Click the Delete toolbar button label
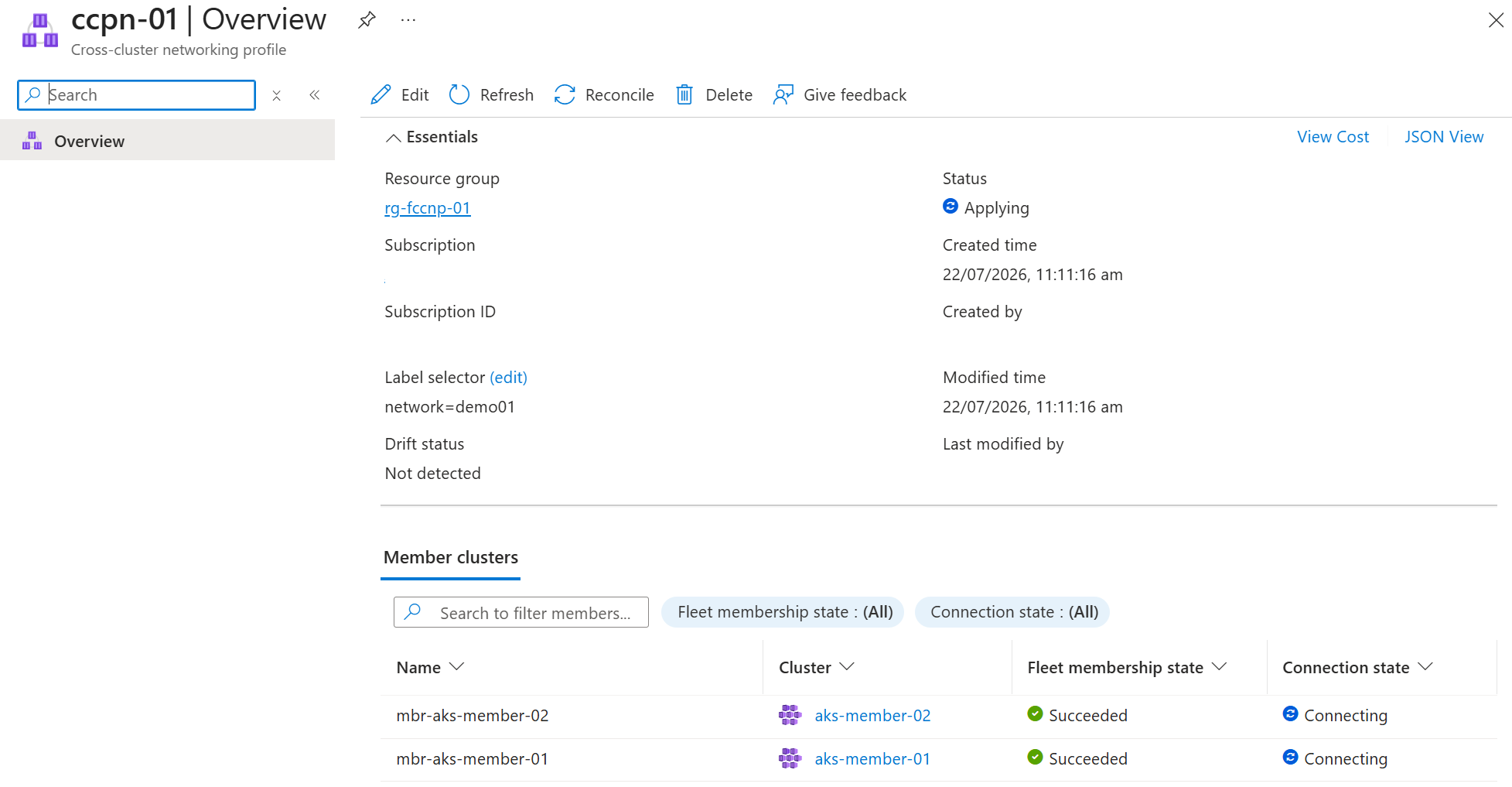 click(729, 95)
